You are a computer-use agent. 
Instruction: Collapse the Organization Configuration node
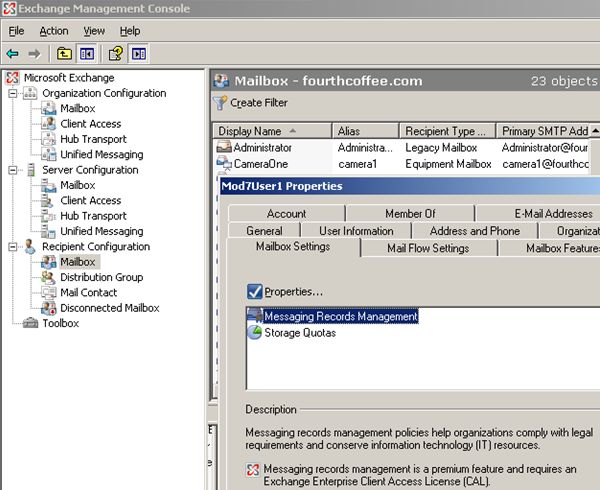[x=13, y=93]
